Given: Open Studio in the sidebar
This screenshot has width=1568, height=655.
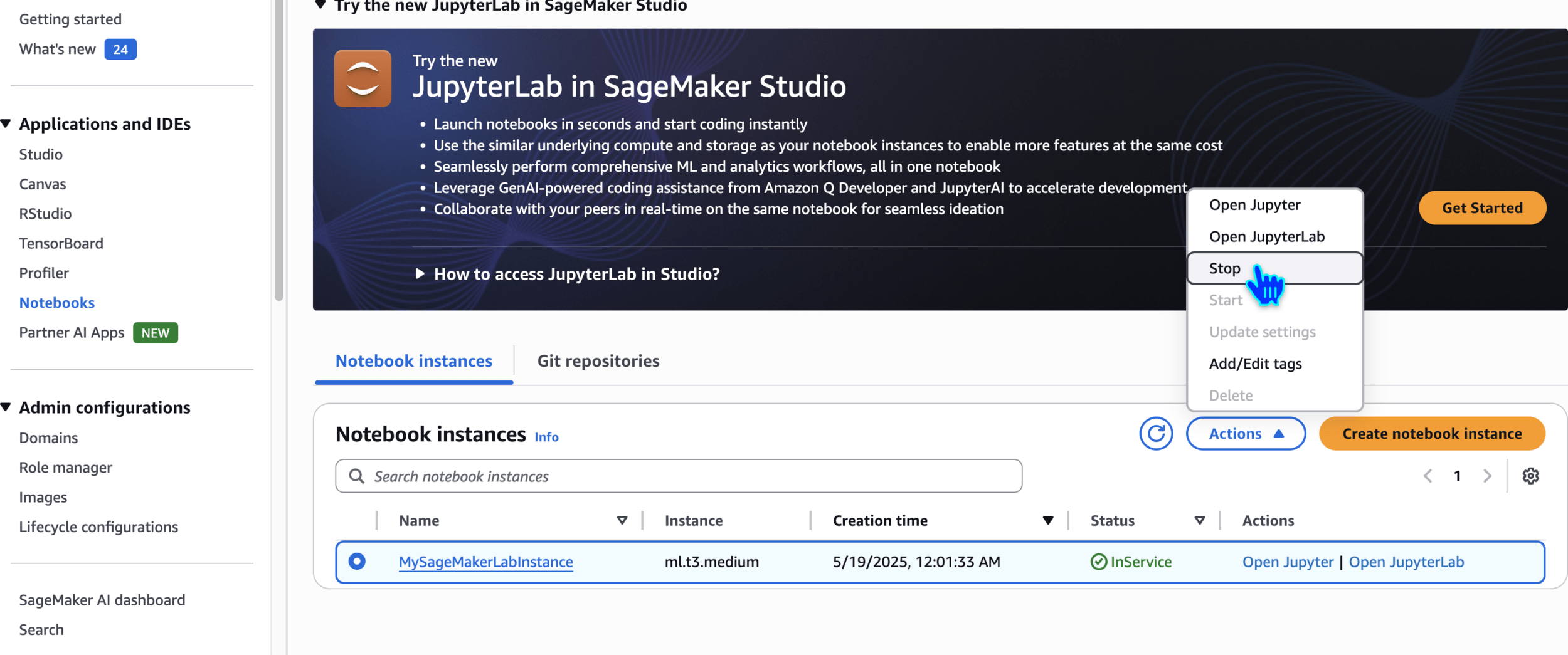Looking at the screenshot, I should click(x=41, y=154).
